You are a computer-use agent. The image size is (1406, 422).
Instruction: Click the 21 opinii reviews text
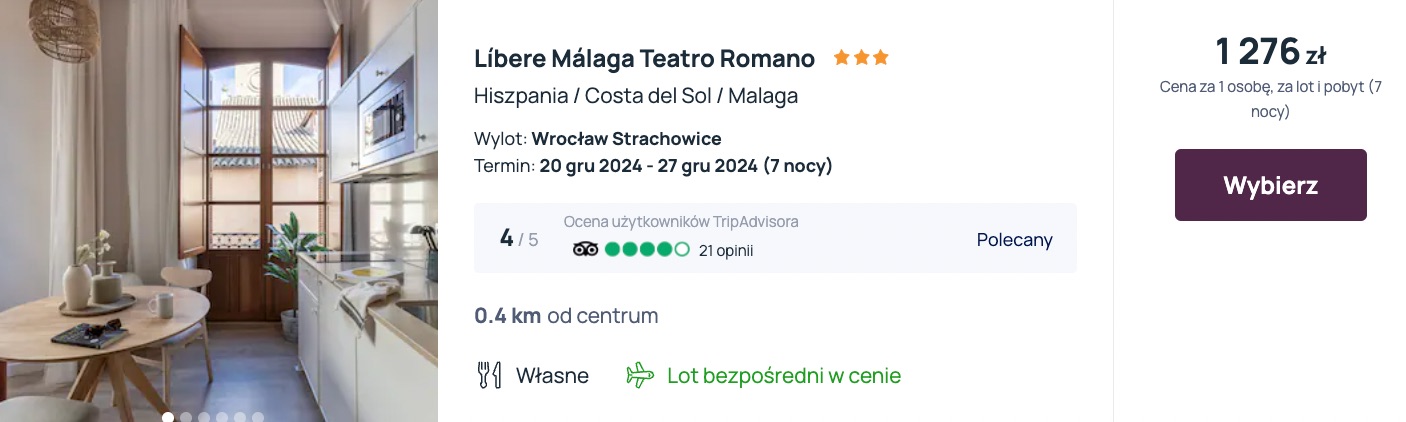point(726,251)
